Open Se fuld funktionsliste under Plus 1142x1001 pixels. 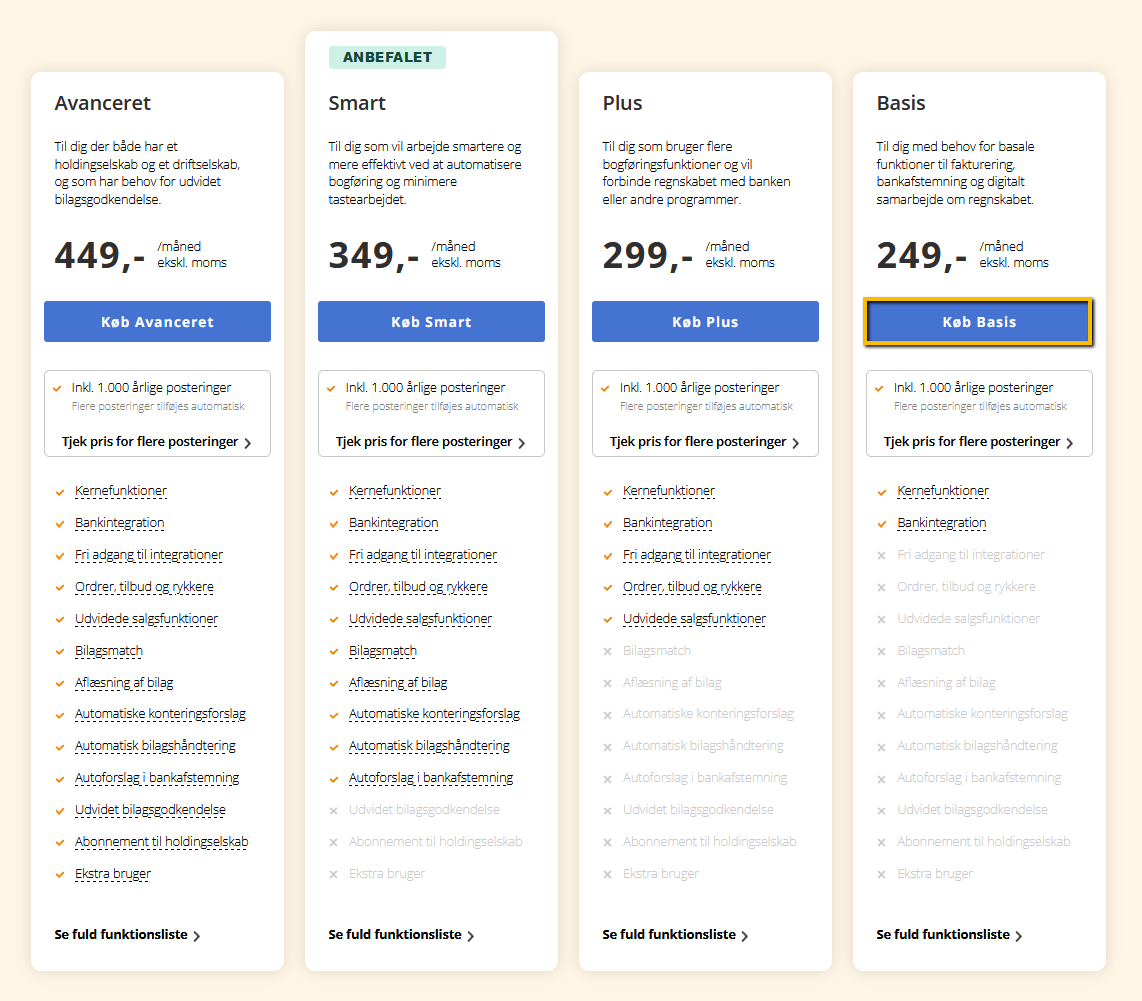pos(675,935)
